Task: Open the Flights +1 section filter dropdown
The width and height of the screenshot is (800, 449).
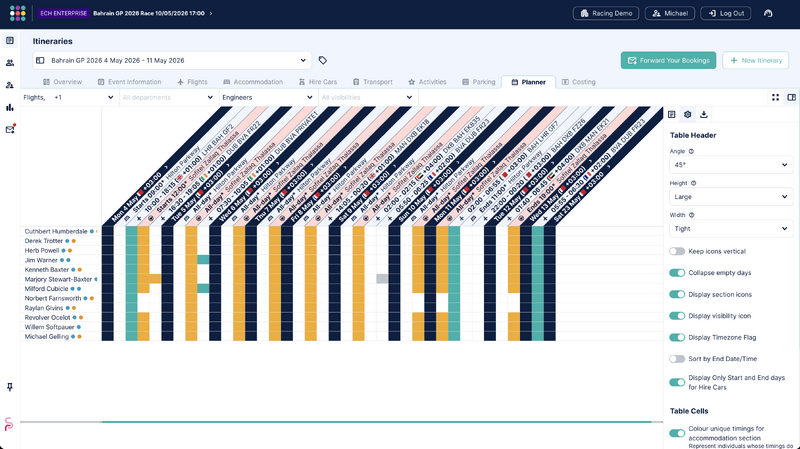Action: (x=68, y=97)
